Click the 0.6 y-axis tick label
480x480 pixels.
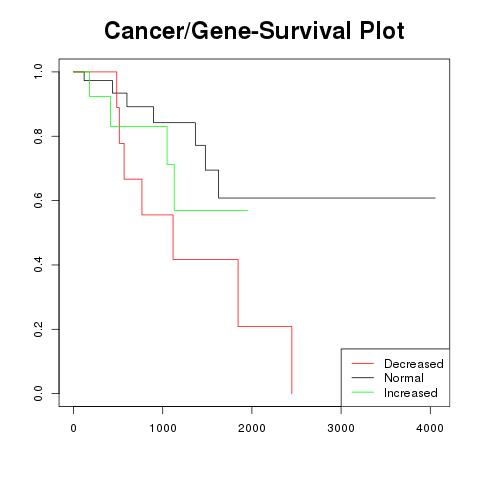click(38, 200)
